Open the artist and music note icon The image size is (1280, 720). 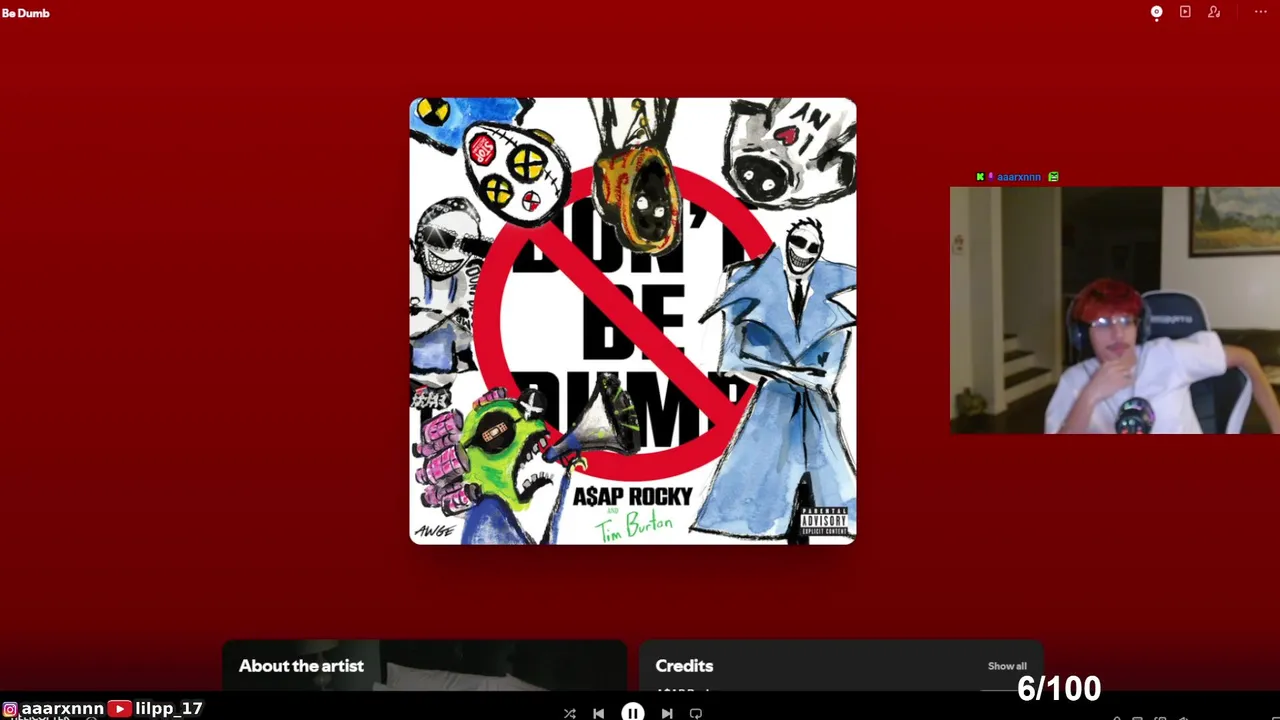click(x=1214, y=12)
